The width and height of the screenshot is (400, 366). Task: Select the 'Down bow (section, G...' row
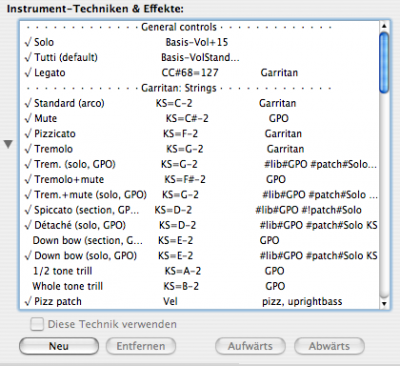coord(199,241)
